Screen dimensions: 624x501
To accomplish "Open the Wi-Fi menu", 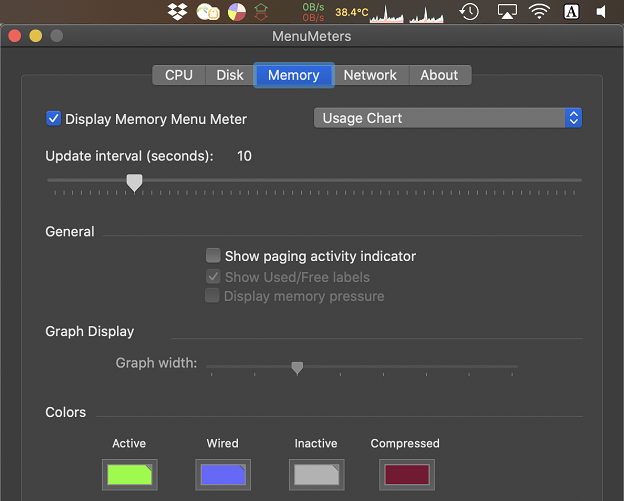I will [x=539, y=12].
